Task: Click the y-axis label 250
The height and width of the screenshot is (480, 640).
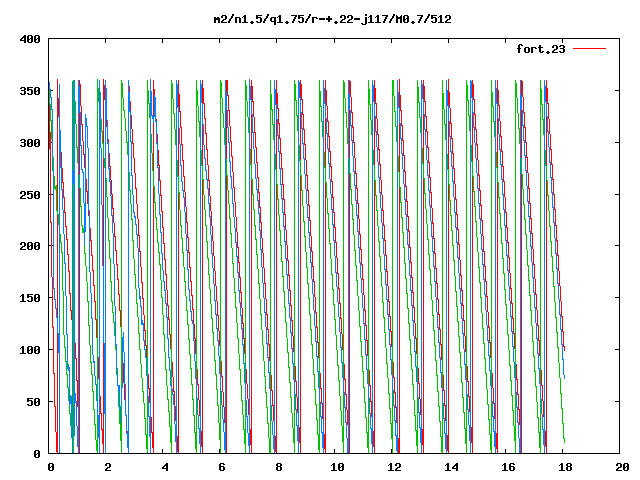Action: (x=30, y=195)
